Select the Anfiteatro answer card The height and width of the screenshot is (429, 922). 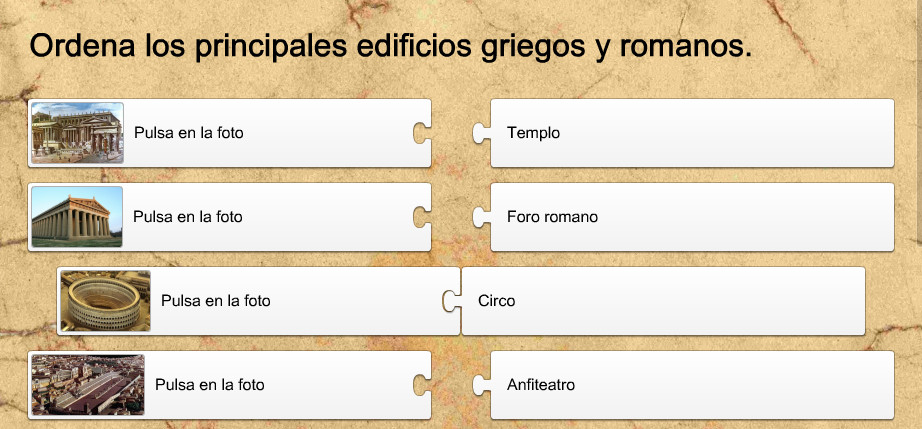pyautogui.click(x=692, y=385)
